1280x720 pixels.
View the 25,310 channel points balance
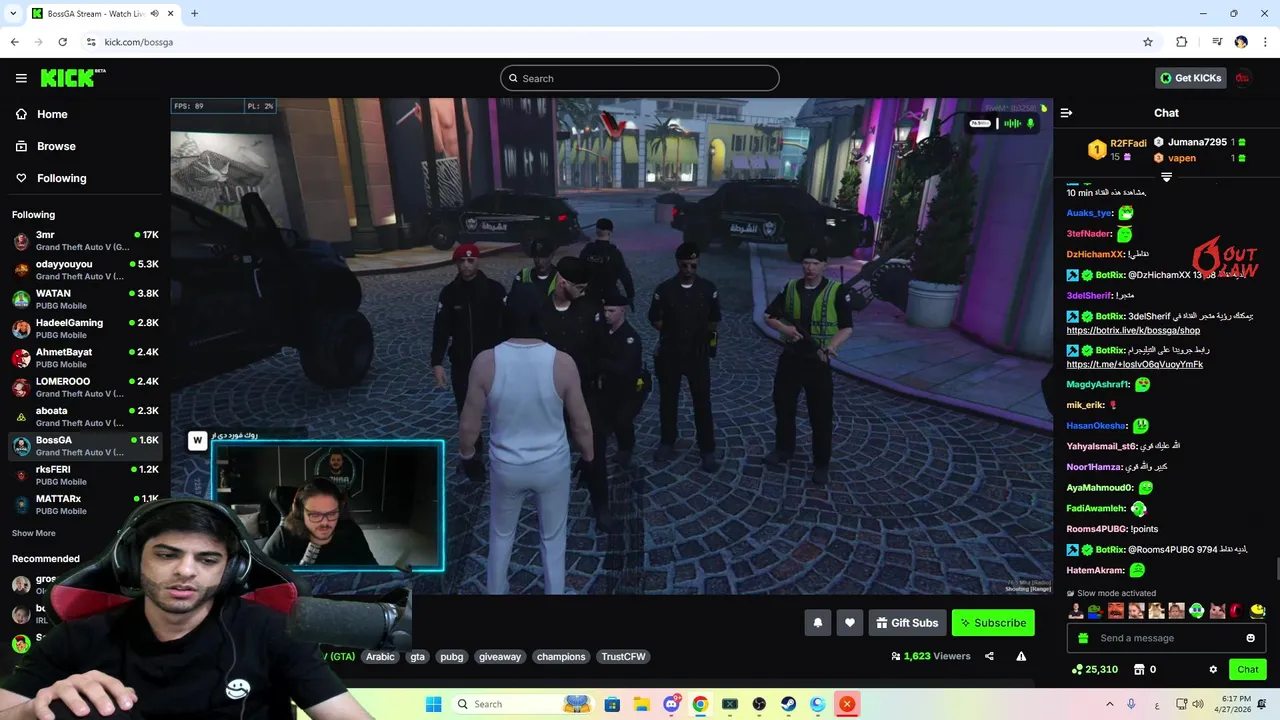point(1094,669)
